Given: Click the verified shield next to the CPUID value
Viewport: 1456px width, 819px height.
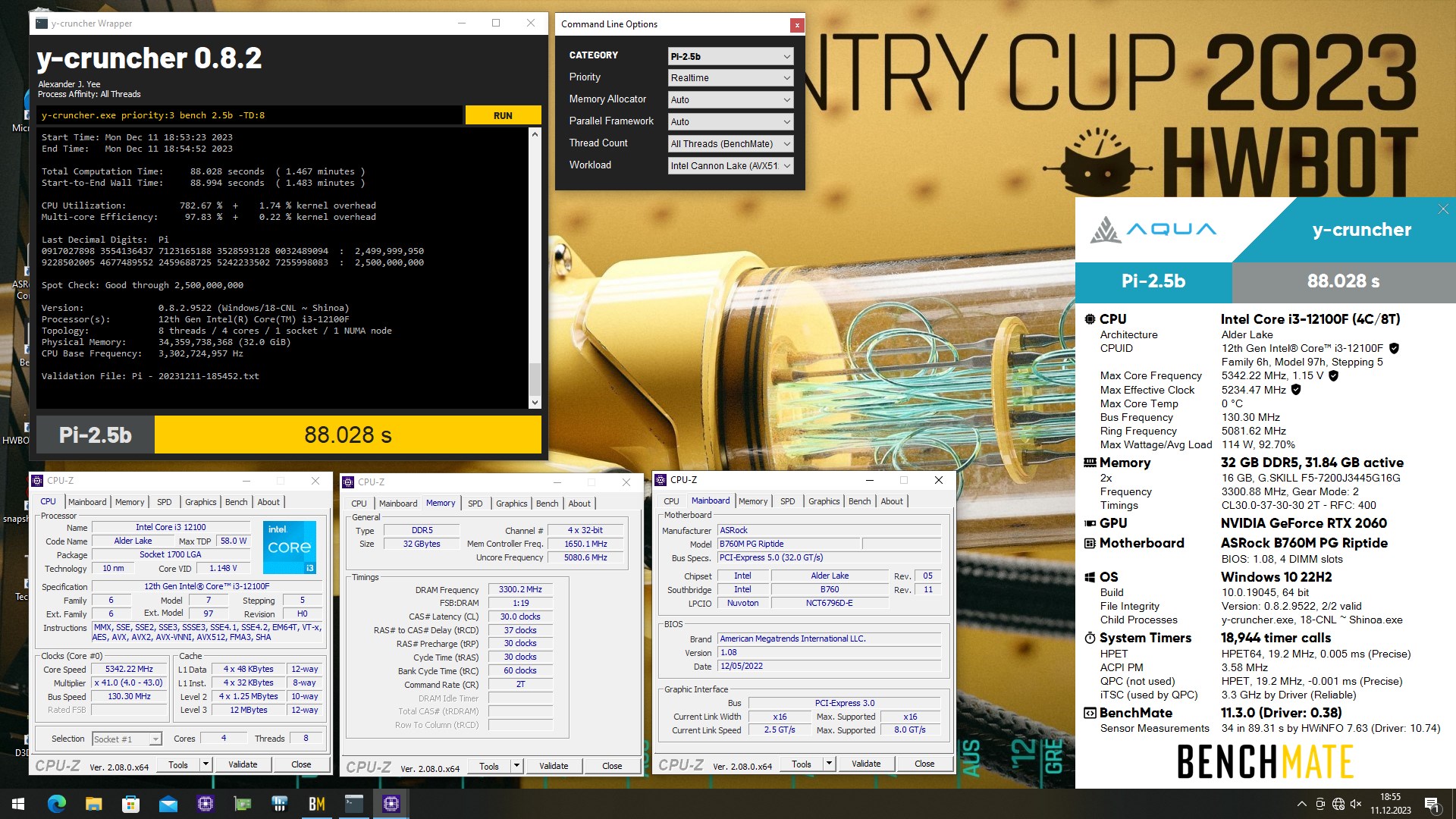Looking at the screenshot, I should [x=1394, y=348].
